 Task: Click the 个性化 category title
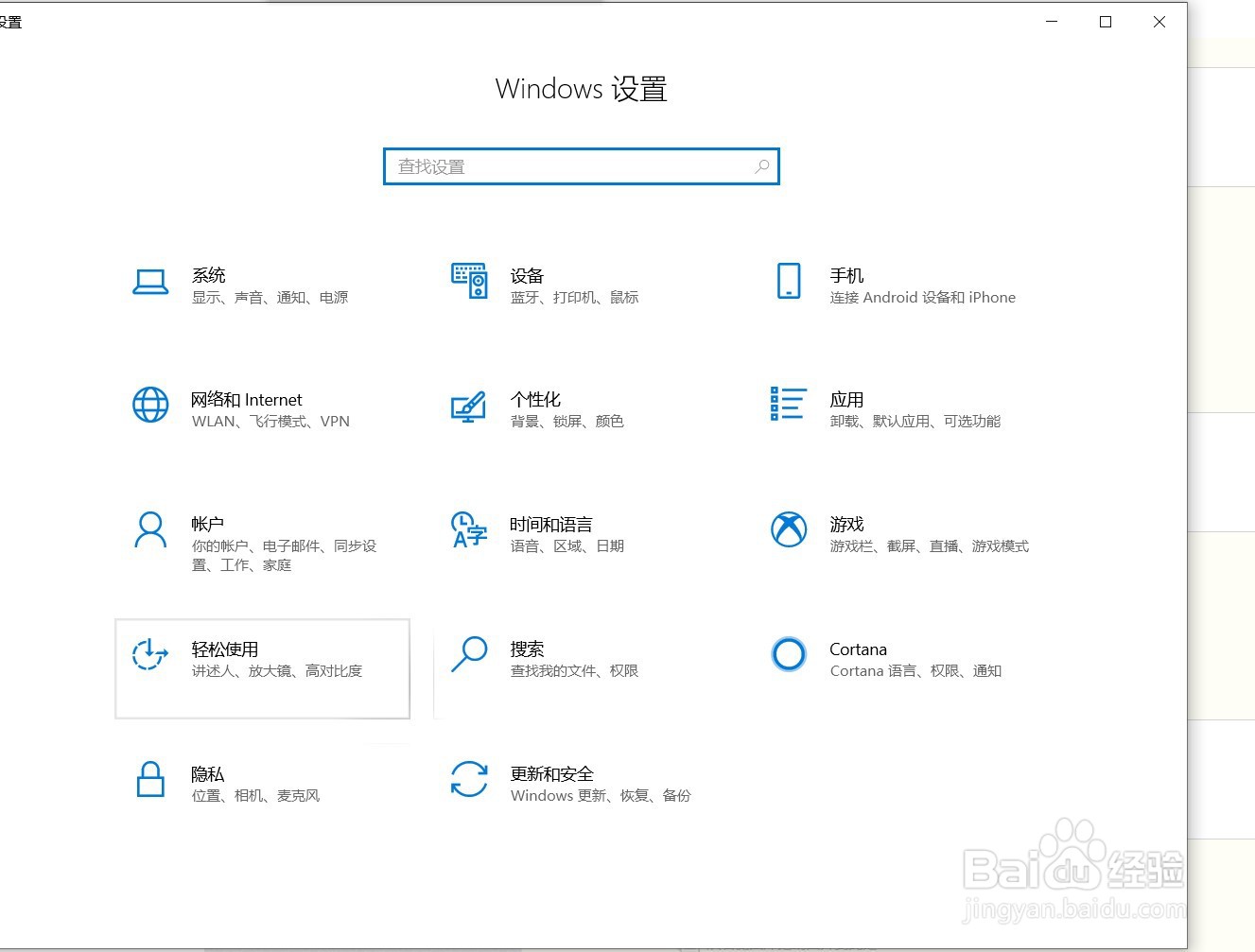coord(535,400)
